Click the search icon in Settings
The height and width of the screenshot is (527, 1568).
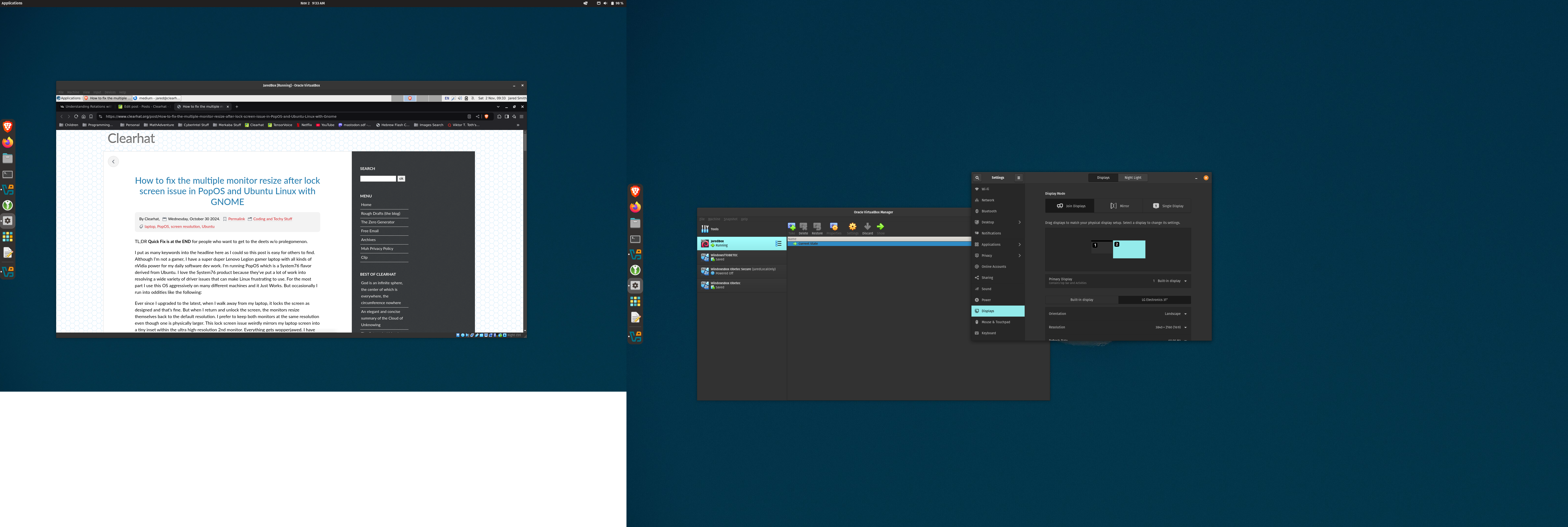coord(978,178)
